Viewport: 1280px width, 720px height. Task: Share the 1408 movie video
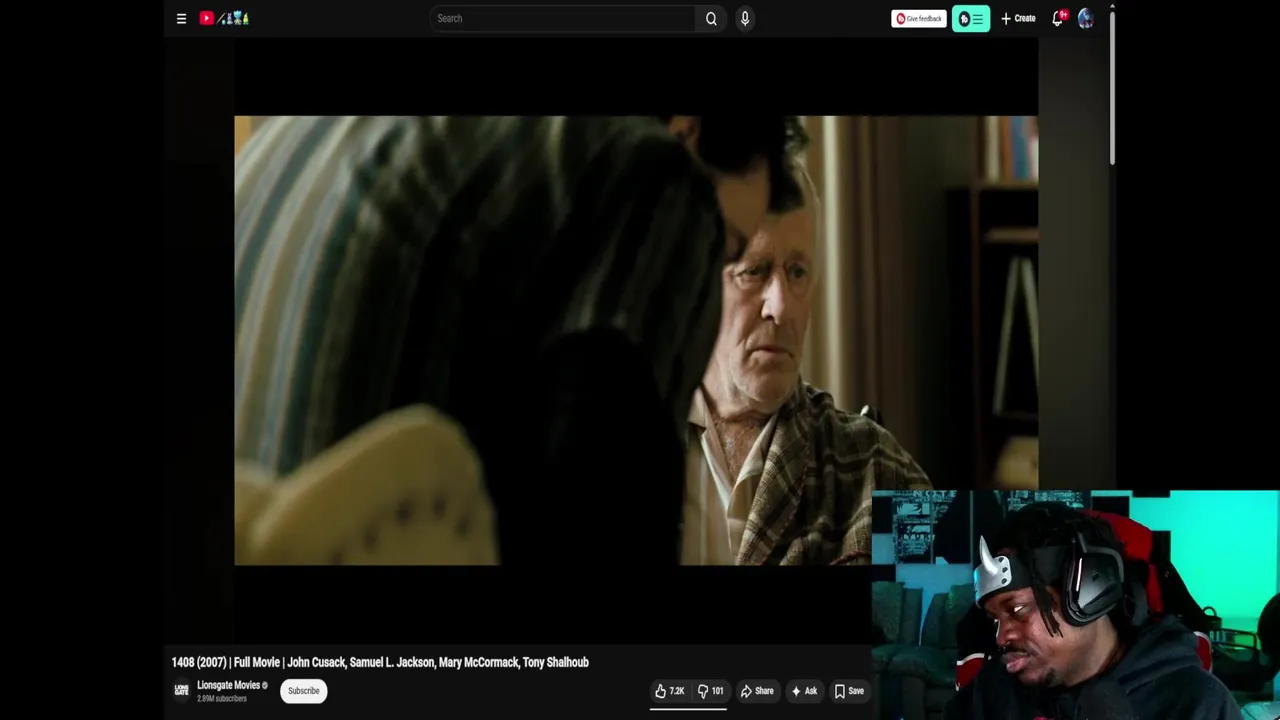tap(757, 691)
